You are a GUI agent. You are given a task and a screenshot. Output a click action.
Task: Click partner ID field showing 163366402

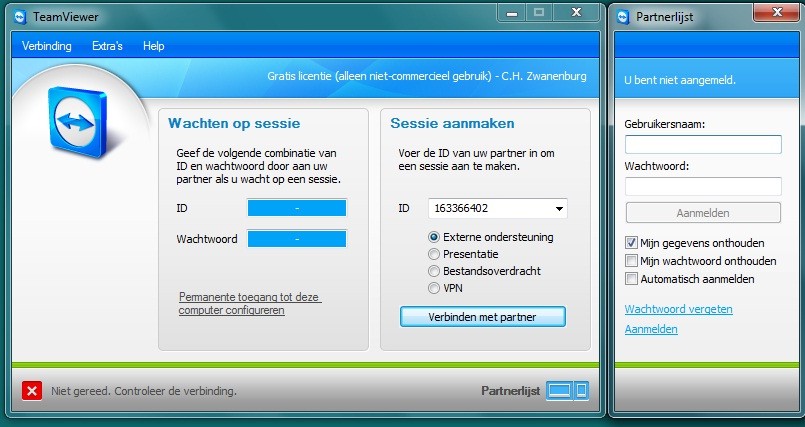[497, 208]
